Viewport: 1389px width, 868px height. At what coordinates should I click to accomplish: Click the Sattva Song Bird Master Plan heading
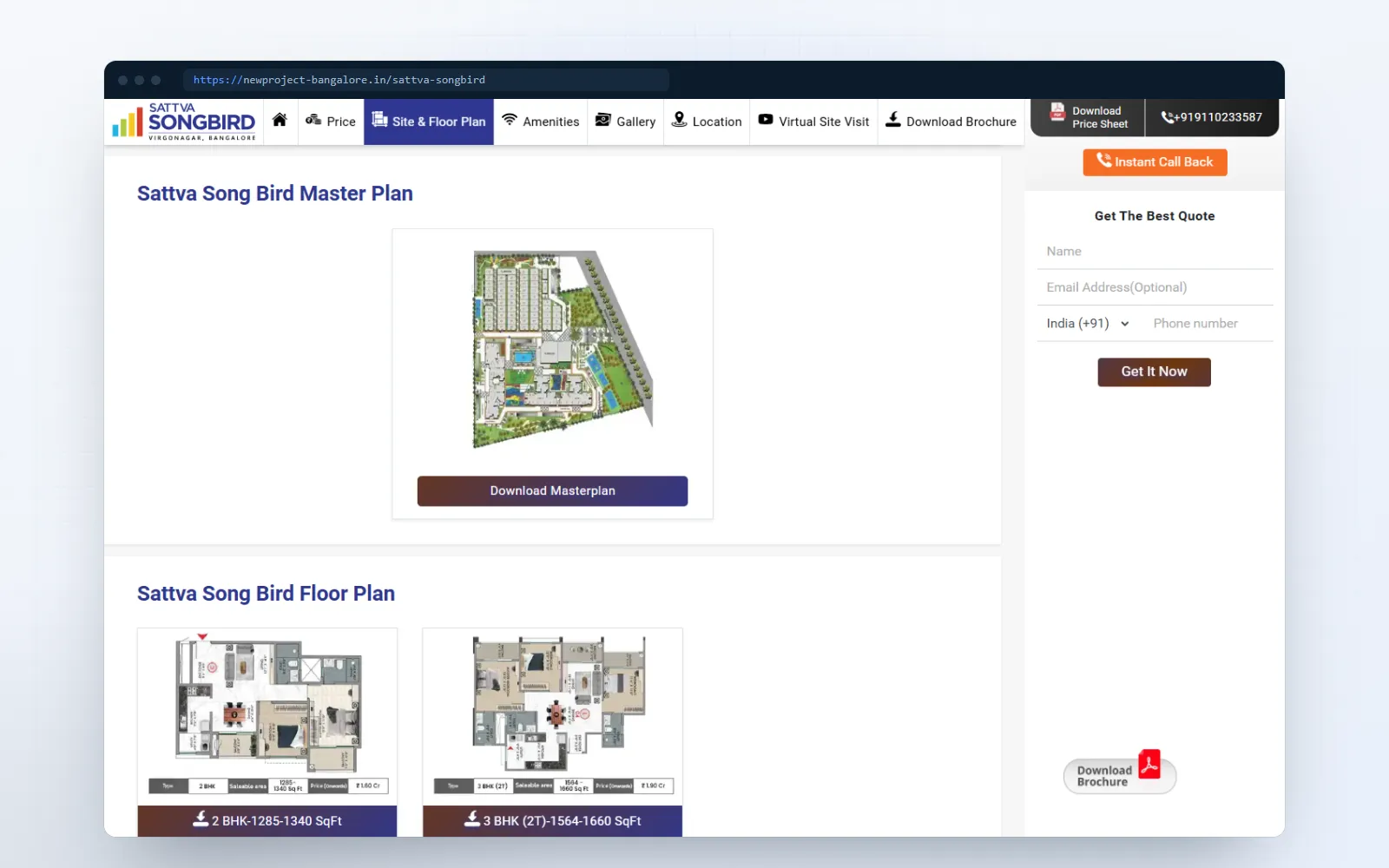[275, 194]
